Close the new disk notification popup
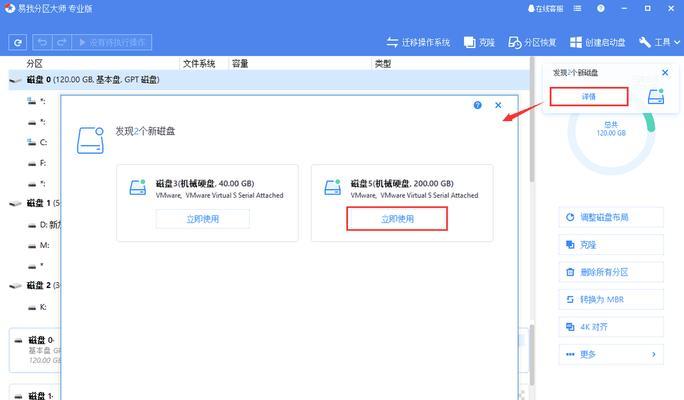684x400 pixels. 665,72
